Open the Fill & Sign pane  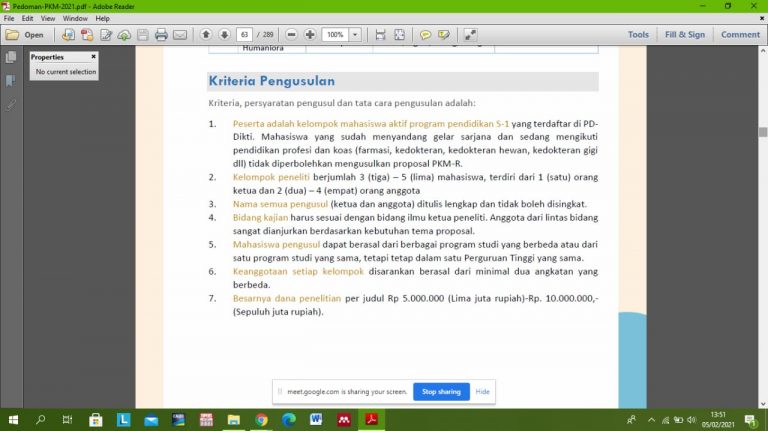(x=683, y=35)
